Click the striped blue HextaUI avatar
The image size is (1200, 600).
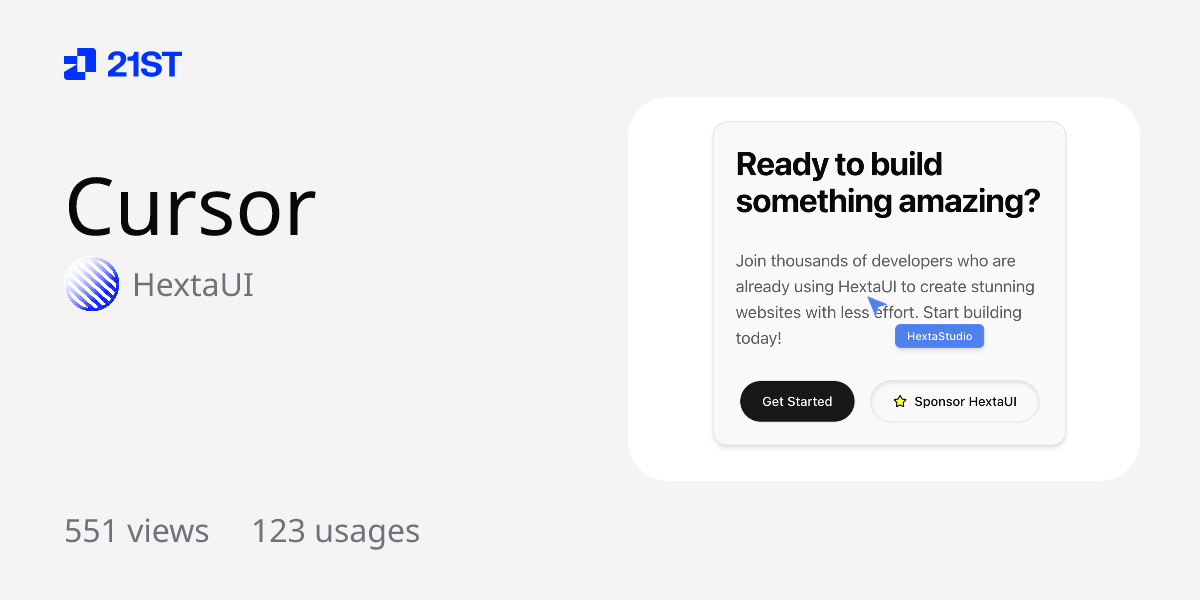(x=92, y=284)
